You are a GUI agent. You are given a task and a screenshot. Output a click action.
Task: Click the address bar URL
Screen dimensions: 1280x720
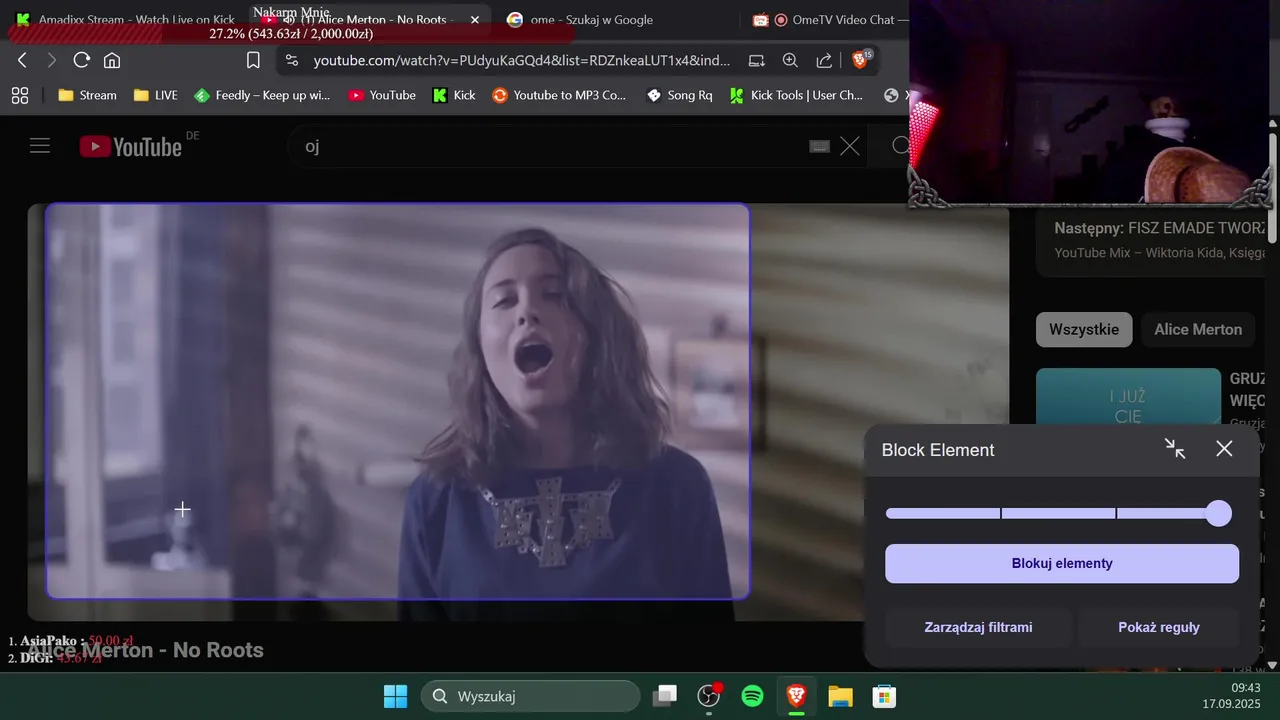point(521,60)
